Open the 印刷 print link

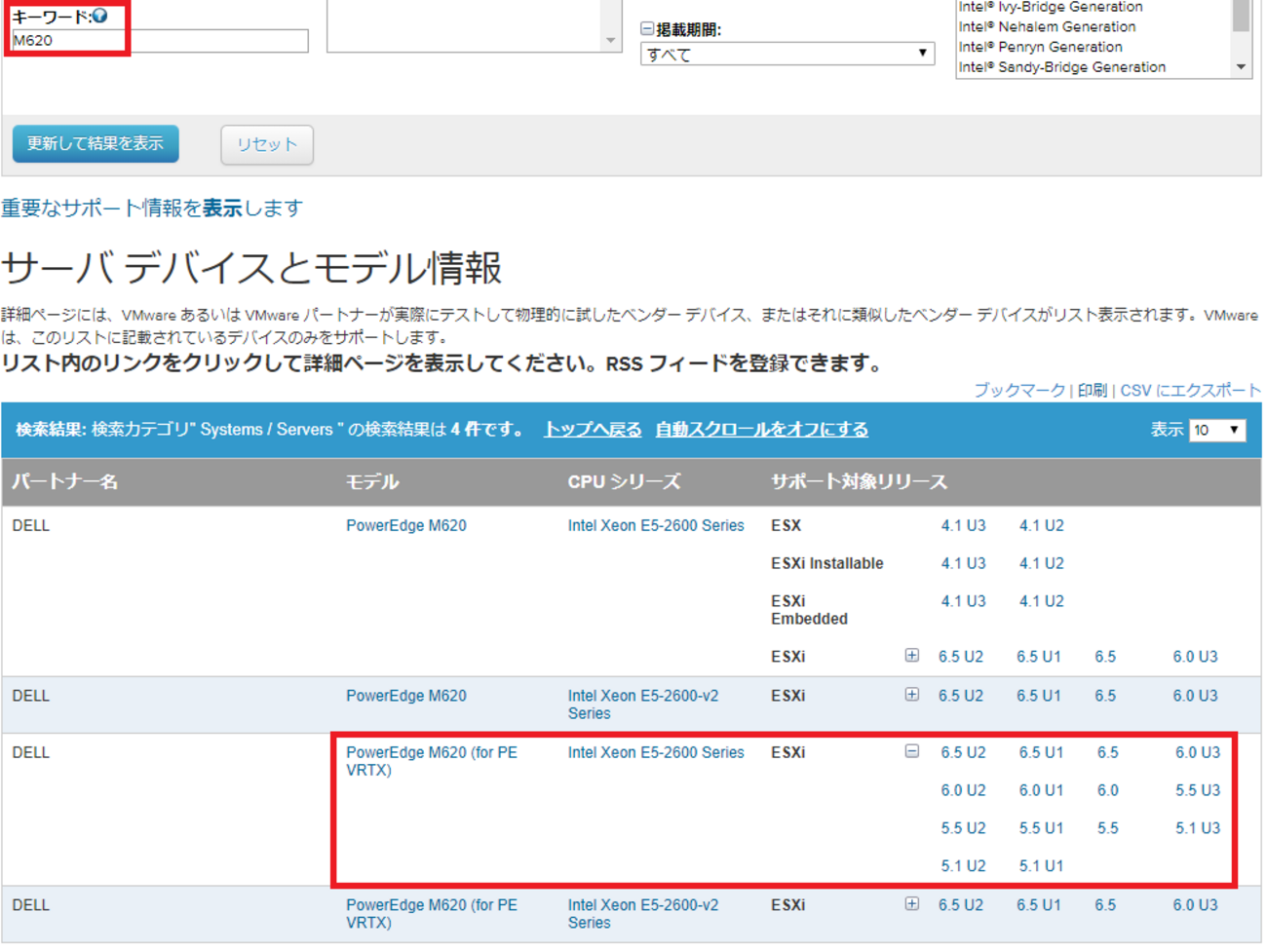[1092, 390]
